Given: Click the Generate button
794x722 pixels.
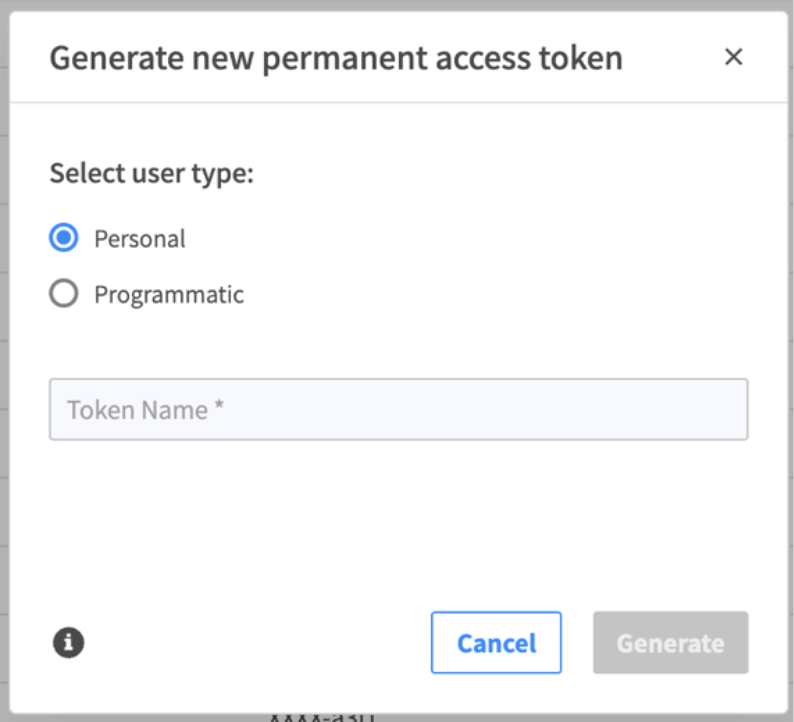Looking at the screenshot, I should [669, 643].
